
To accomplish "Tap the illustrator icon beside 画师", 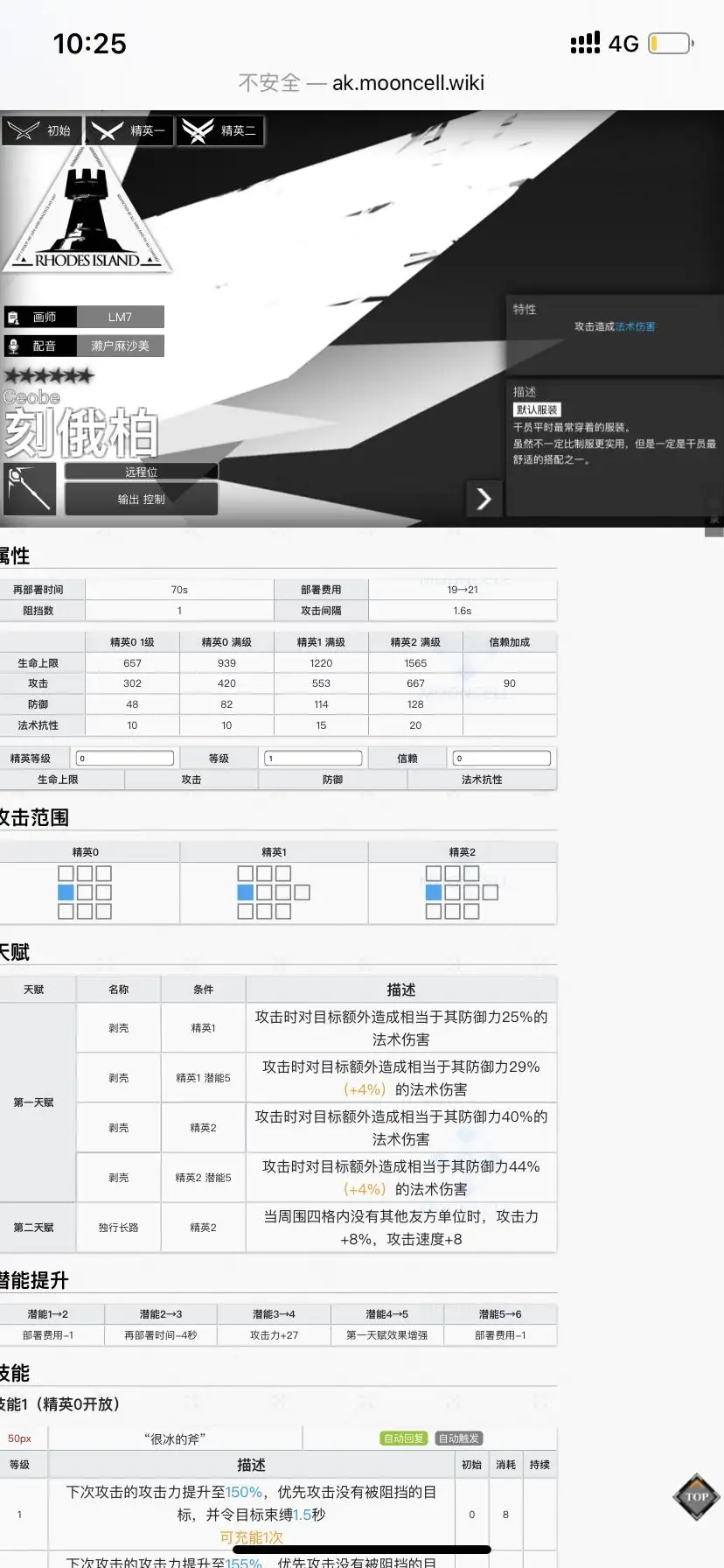I will point(13,317).
